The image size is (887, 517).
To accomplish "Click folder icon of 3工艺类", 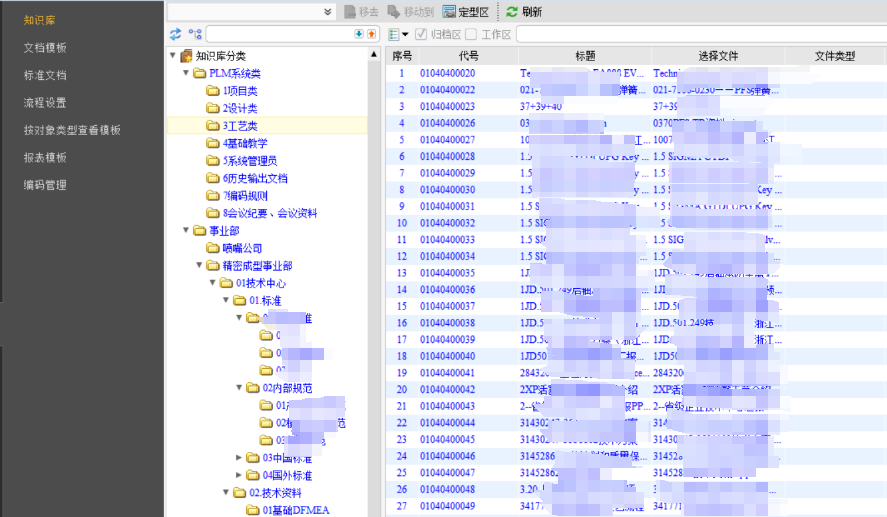I will pos(213,126).
